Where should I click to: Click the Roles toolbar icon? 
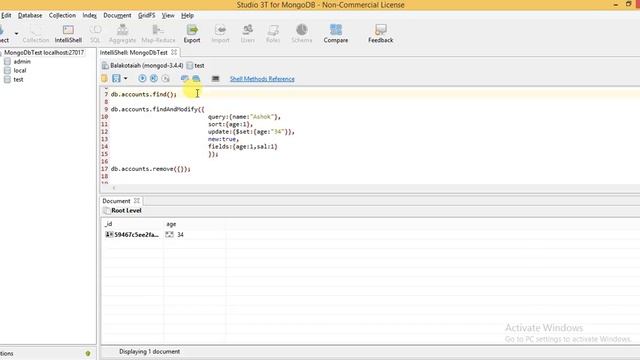point(273,34)
